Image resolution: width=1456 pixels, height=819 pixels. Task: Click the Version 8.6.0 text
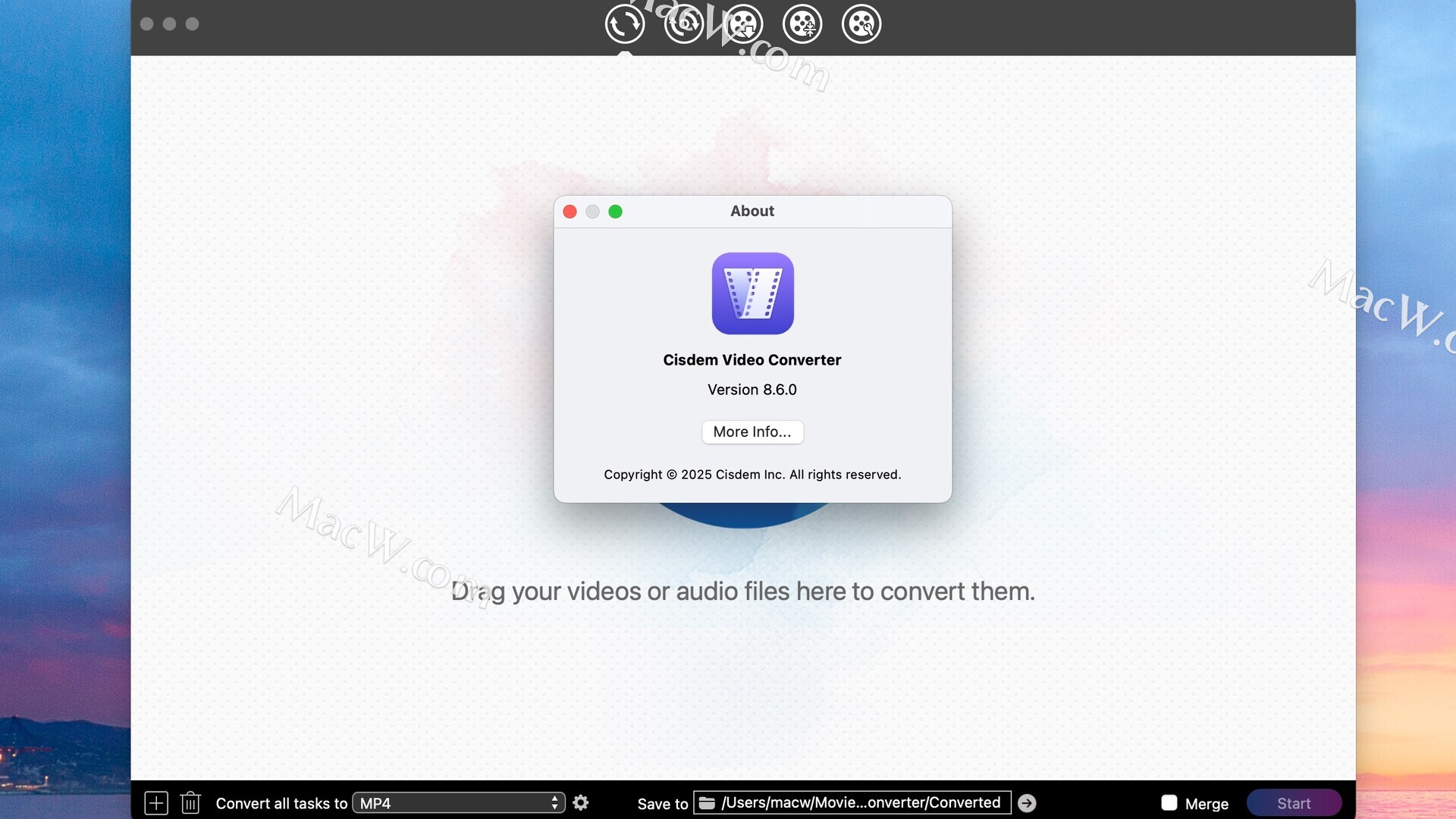[x=752, y=390]
